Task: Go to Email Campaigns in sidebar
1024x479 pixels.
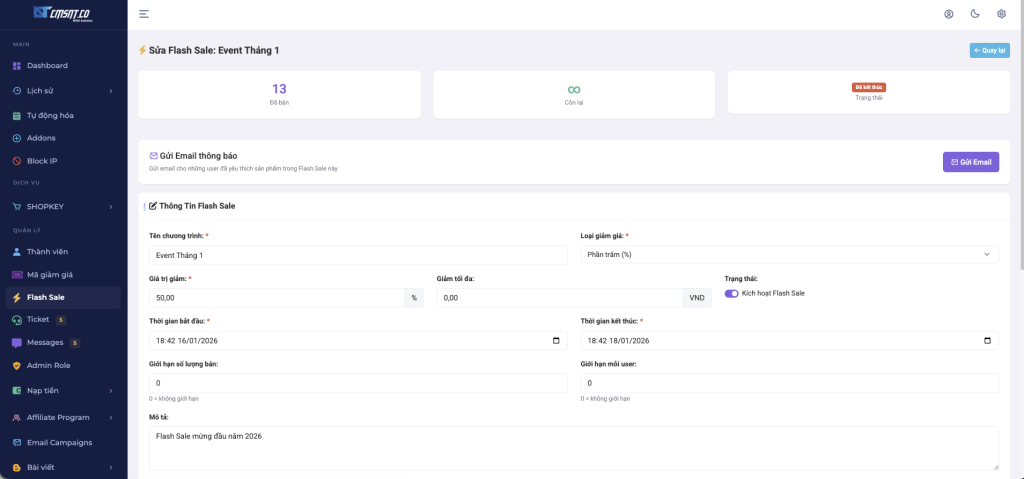Action: coord(59,443)
